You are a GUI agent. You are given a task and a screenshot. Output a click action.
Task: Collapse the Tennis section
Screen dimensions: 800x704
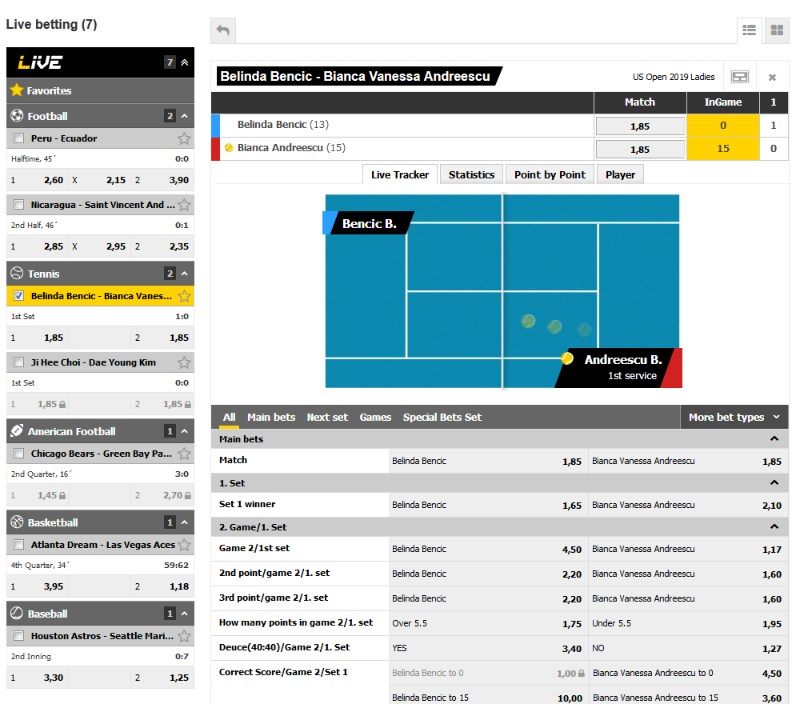pos(185,273)
